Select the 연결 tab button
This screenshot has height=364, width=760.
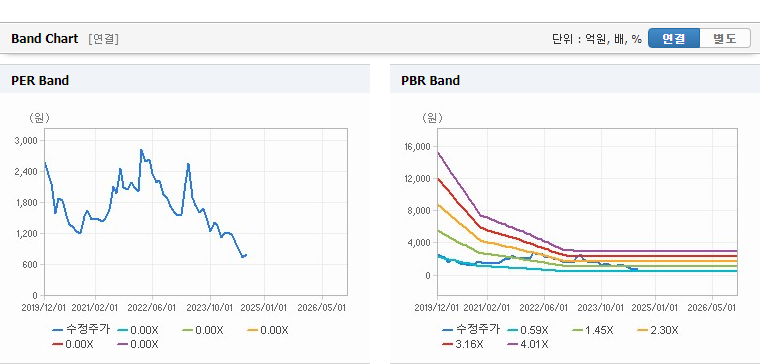pos(674,38)
